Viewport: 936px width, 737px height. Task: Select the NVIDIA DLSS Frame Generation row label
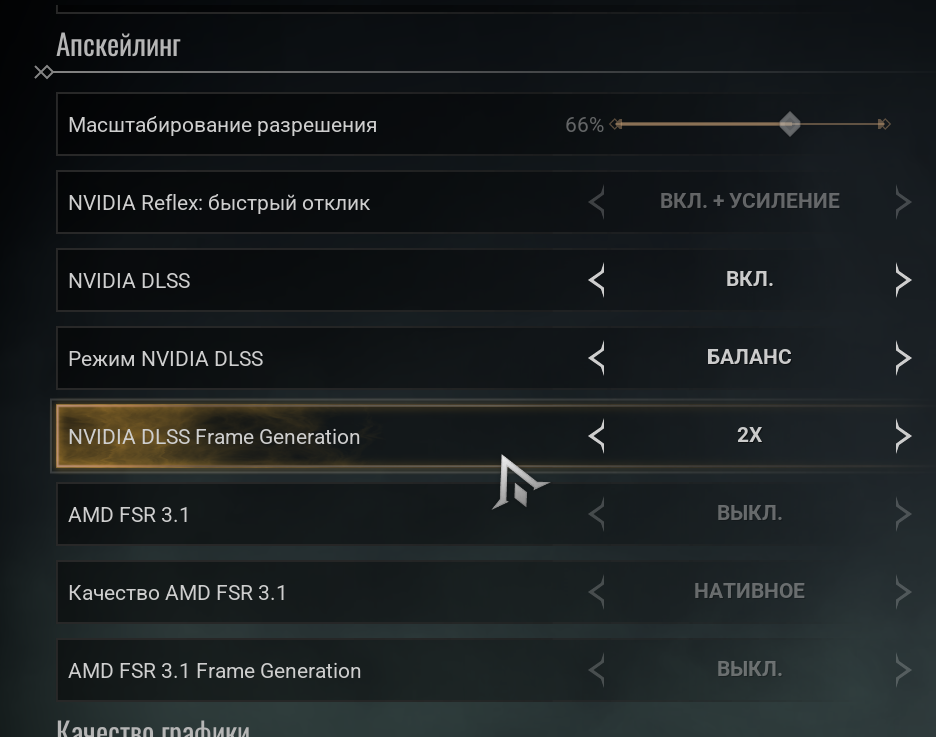pyautogui.click(x=214, y=437)
